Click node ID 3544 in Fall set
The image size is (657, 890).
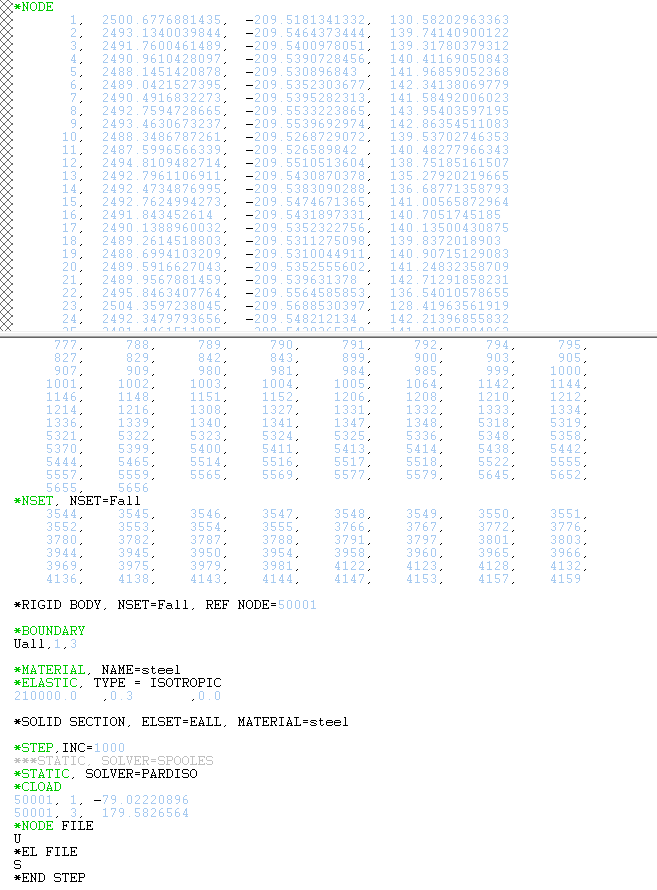[62, 514]
